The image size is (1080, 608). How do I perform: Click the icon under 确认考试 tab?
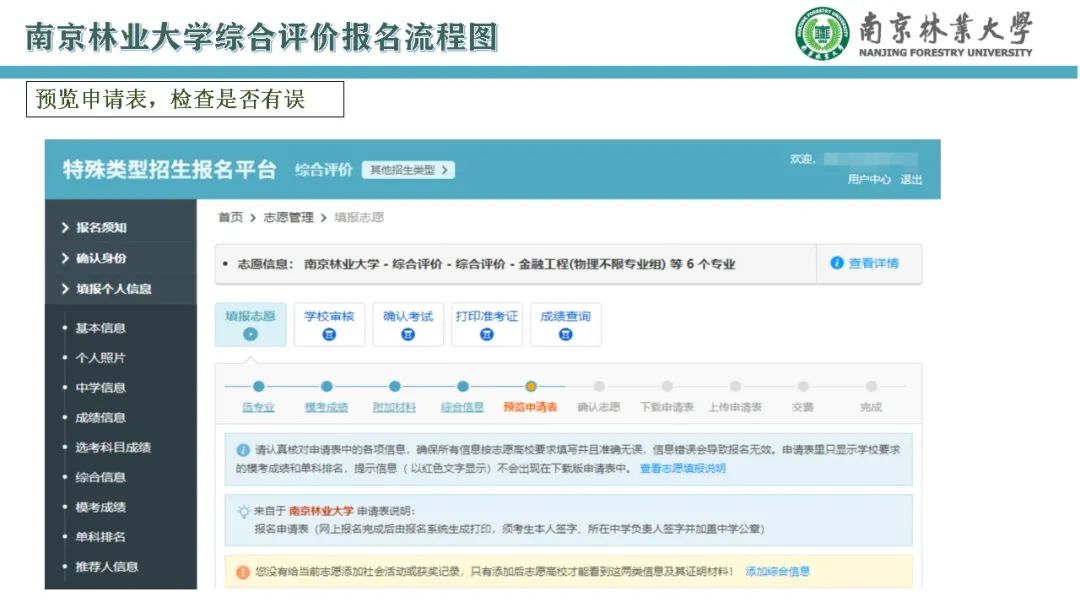(x=408, y=334)
